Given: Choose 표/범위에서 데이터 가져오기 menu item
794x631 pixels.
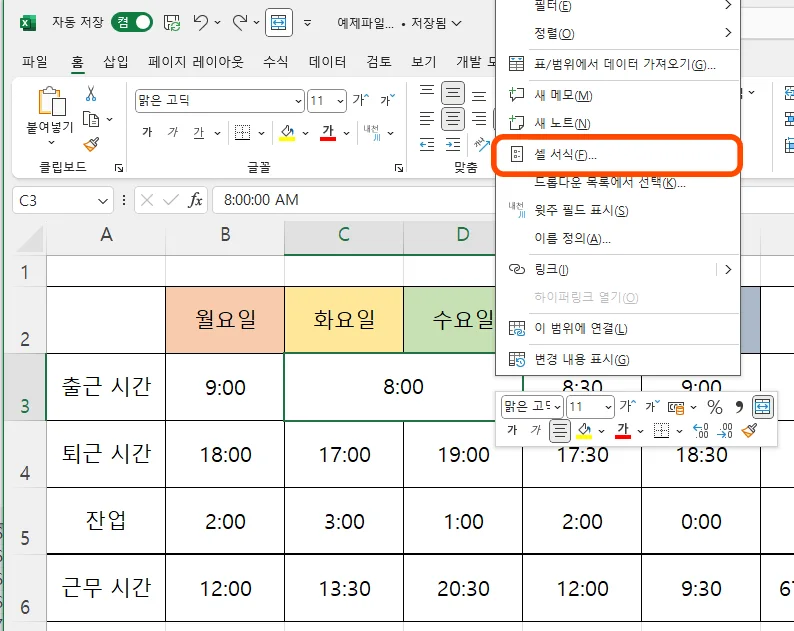Looking at the screenshot, I should (617, 64).
